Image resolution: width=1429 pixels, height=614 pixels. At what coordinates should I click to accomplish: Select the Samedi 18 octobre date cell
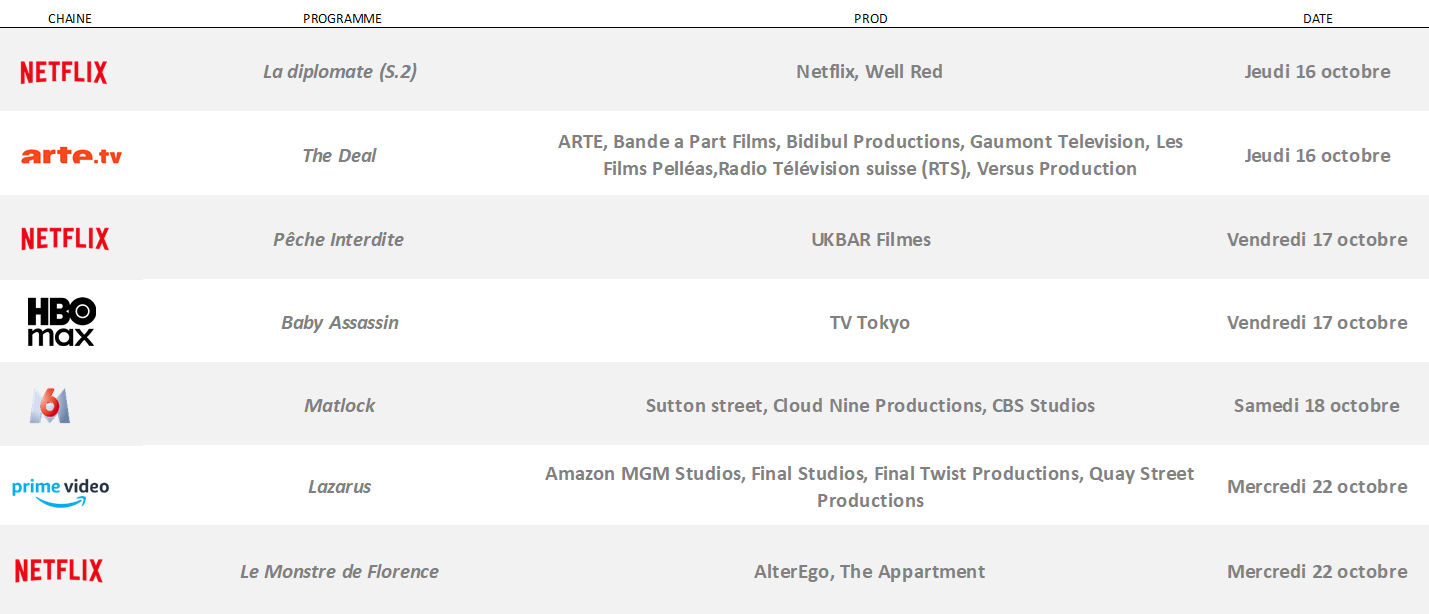pos(1316,405)
